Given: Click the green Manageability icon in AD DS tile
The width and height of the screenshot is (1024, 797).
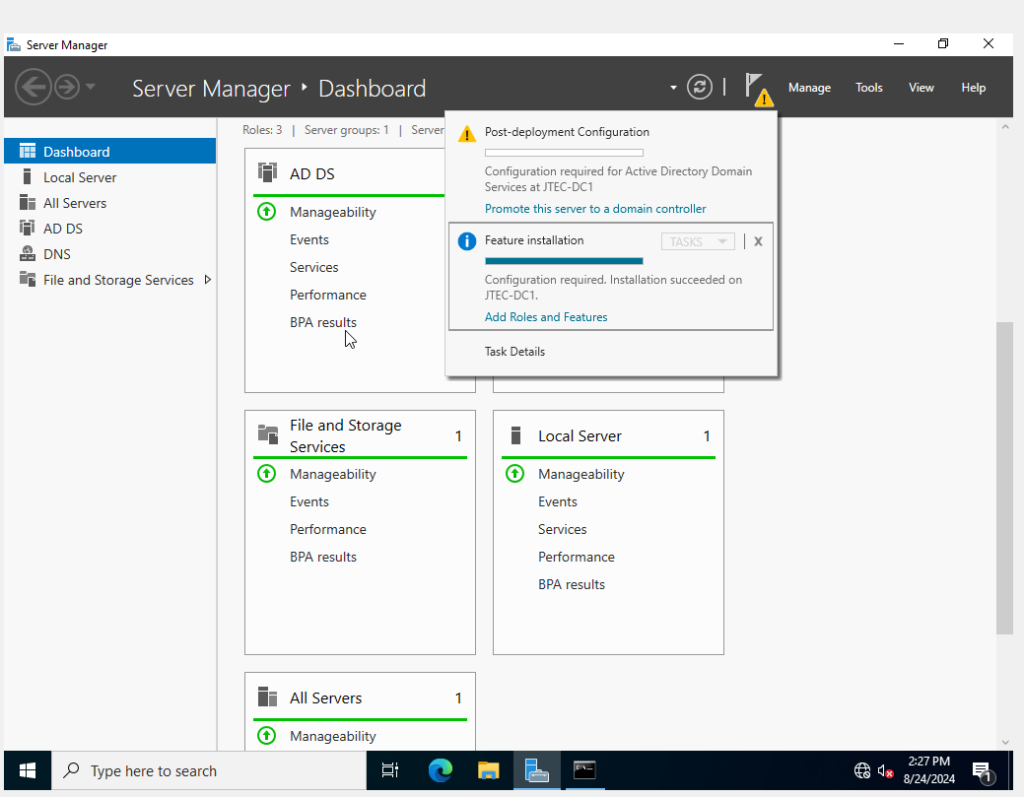Looking at the screenshot, I should (266, 212).
